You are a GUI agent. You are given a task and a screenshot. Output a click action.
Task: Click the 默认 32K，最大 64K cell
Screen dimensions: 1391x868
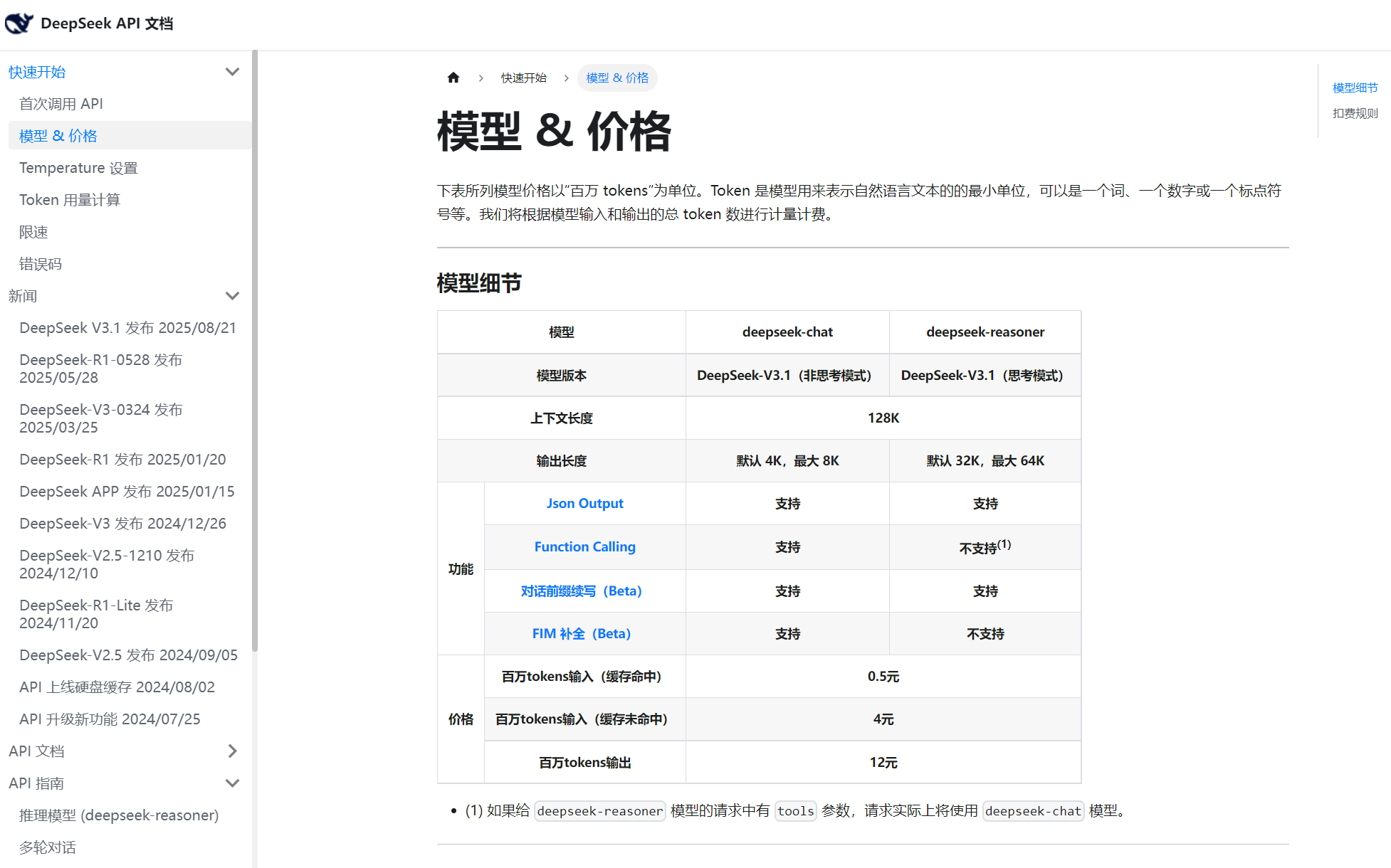click(x=985, y=460)
